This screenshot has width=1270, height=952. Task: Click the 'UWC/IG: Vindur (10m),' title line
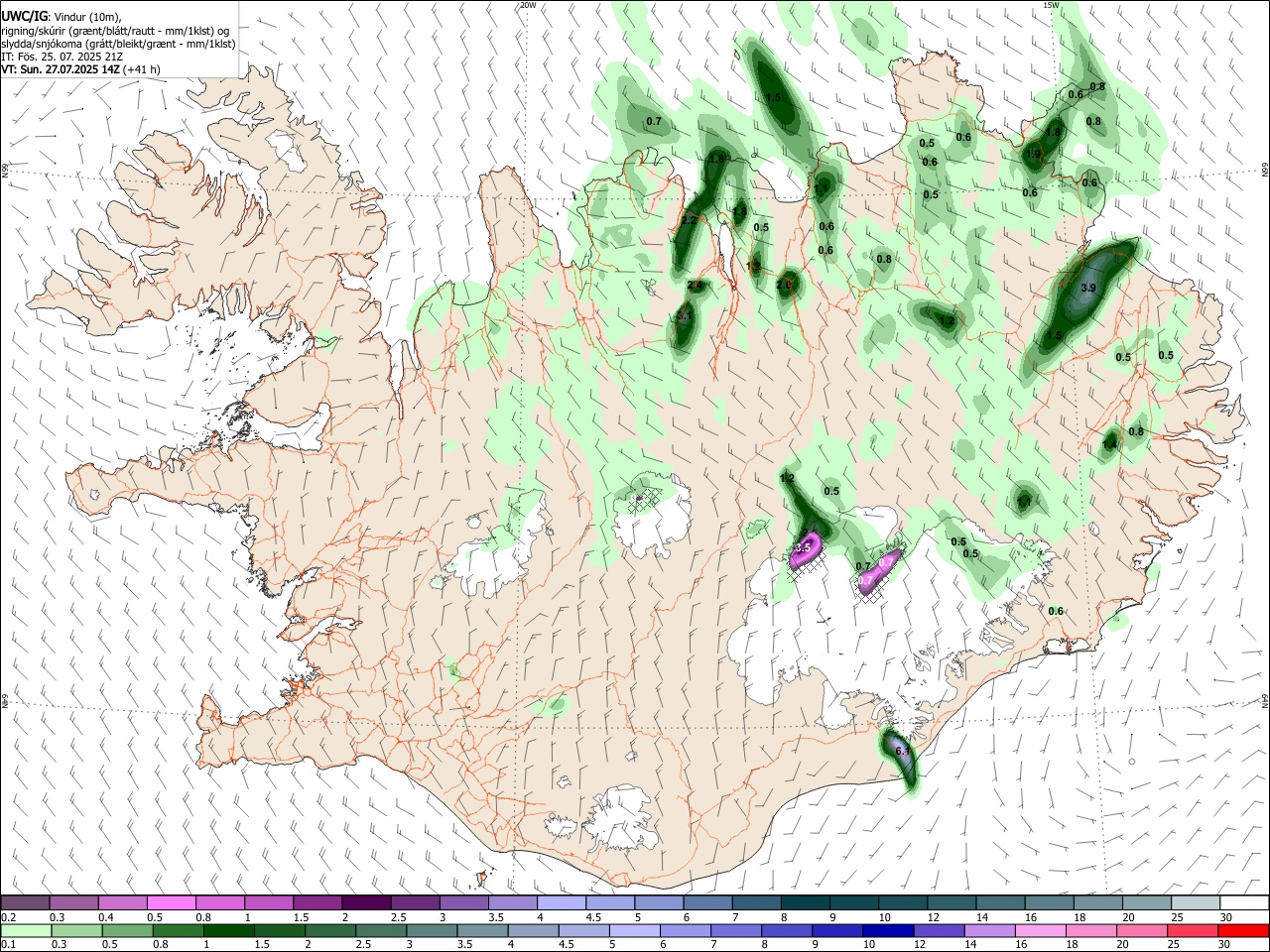click(62, 17)
